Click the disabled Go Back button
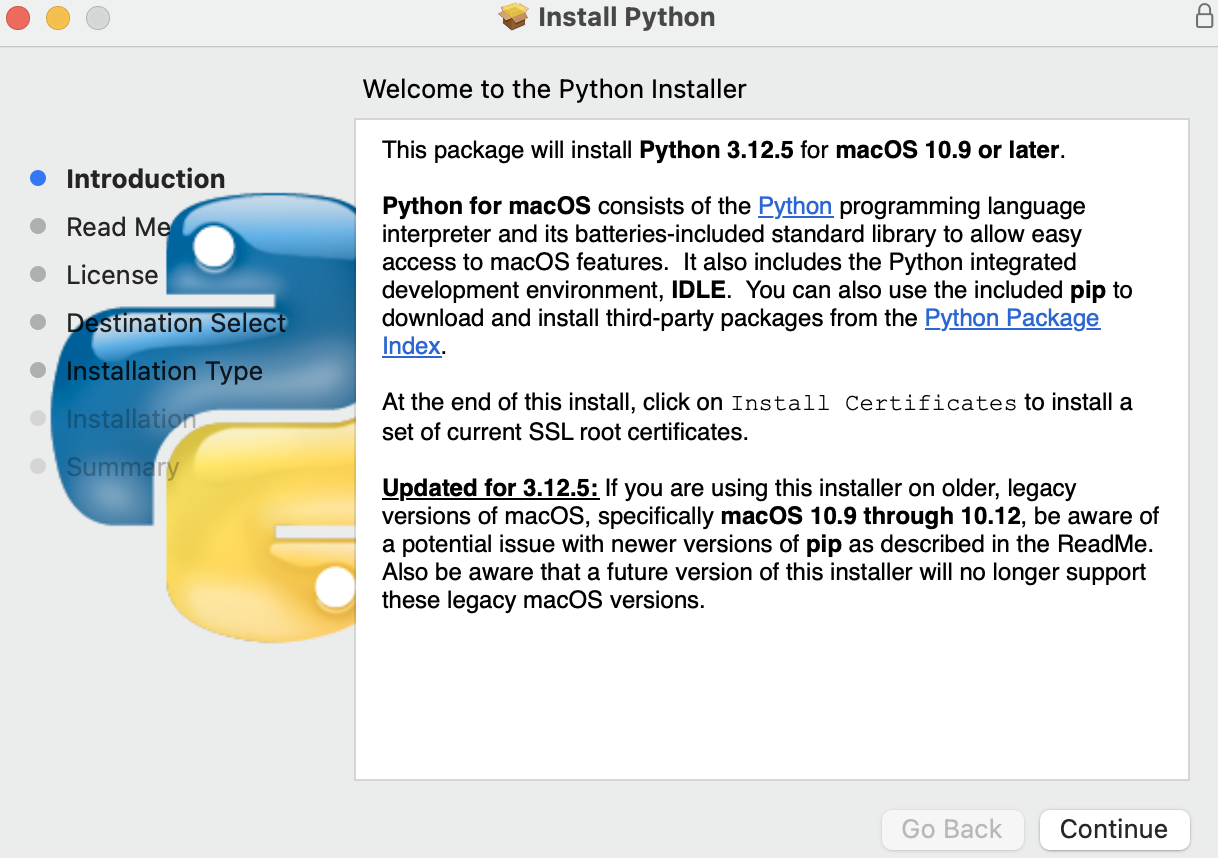Screen dimensions: 1218x858 [x=952, y=829]
